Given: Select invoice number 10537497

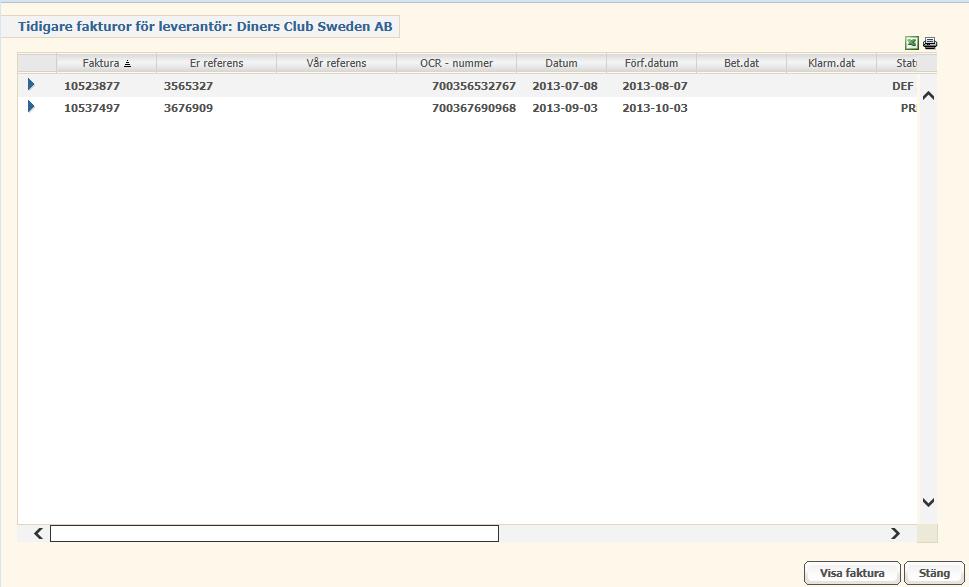Looking at the screenshot, I should pyautogui.click(x=92, y=108).
